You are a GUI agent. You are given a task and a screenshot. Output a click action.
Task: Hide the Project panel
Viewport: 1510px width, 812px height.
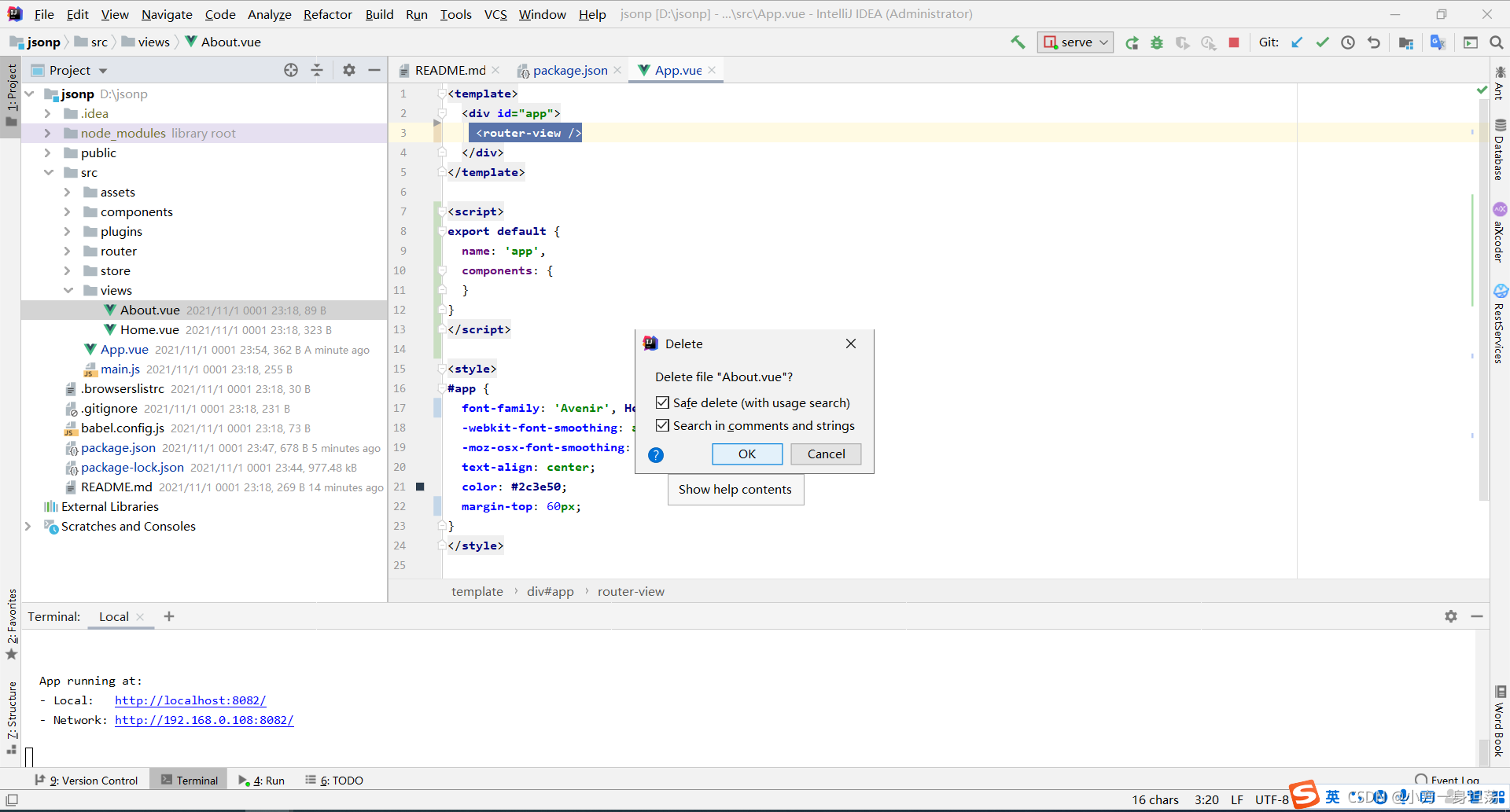point(374,70)
